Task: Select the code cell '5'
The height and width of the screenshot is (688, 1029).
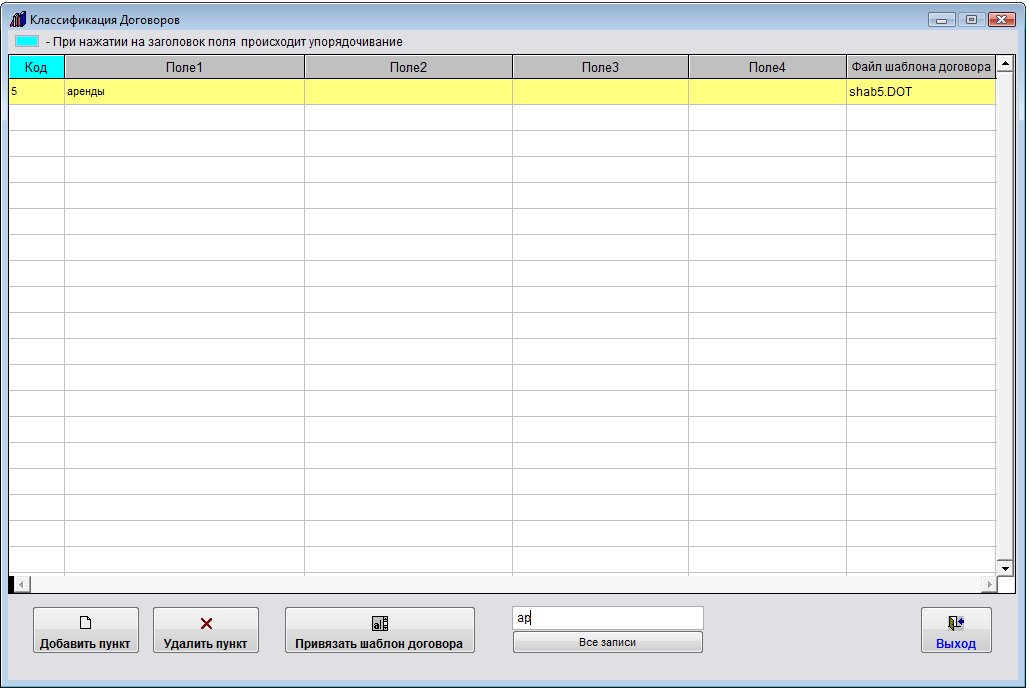Action: 36,92
